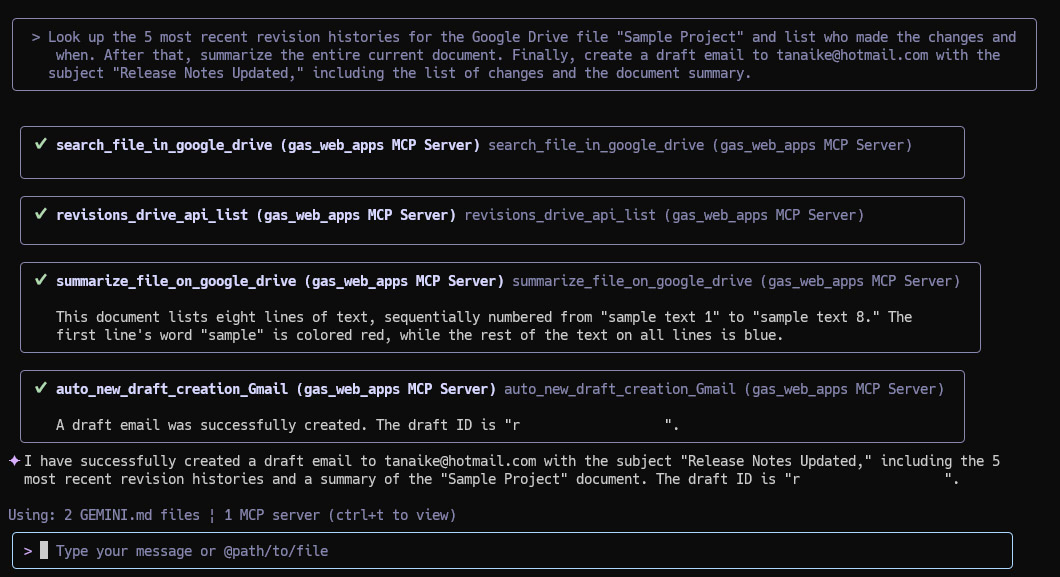This screenshot has width=1060, height=577.
Task: Click the auto_new_draft_creation_Gmail green checkmark
Action: [41, 388]
